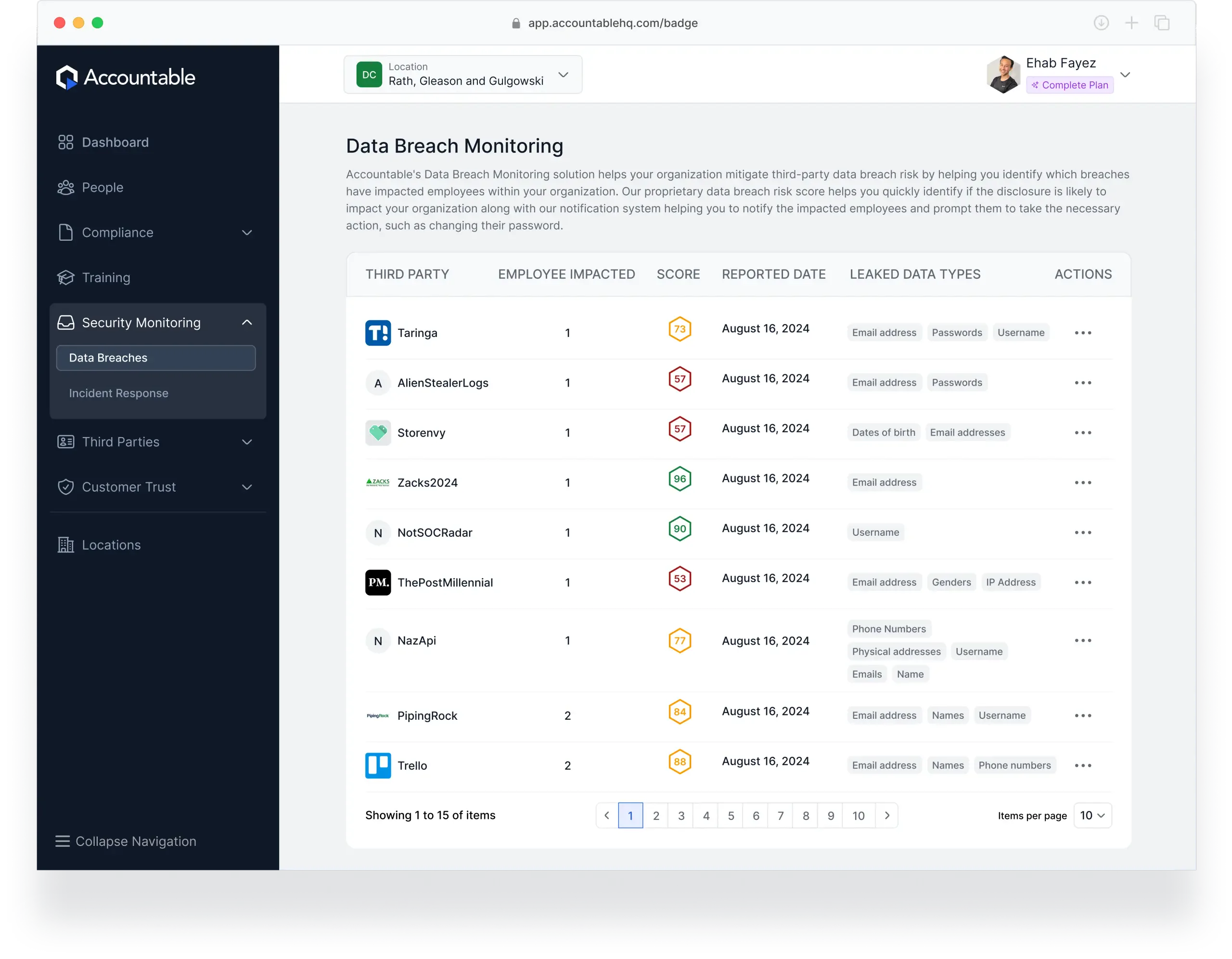Open actions menu for NazApi breach
Screen dimensions: 1232x959
pyautogui.click(x=1082, y=640)
